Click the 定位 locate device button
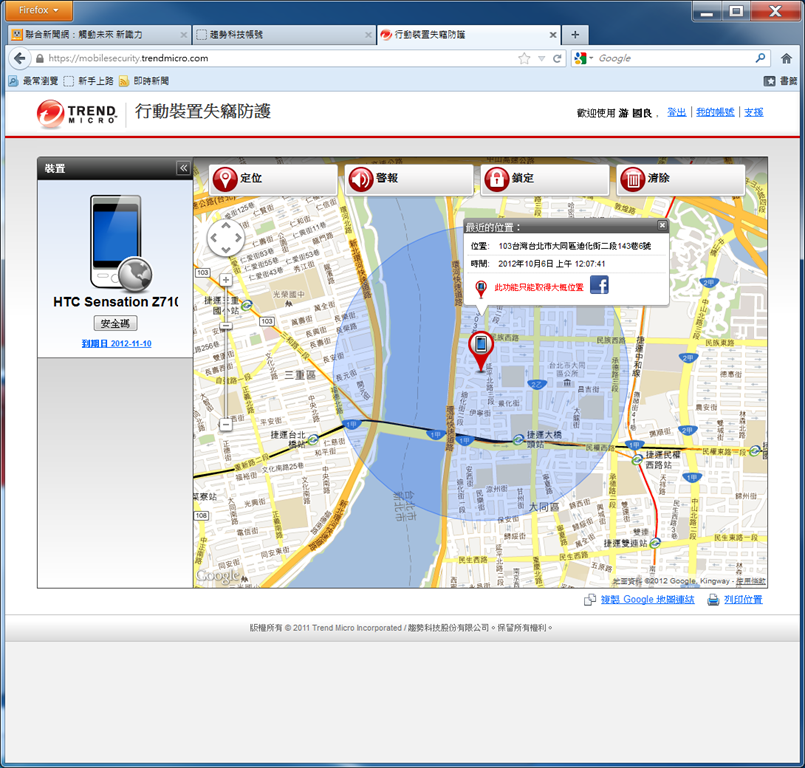Viewport: 805px width, 768px height. click(273, 179)
